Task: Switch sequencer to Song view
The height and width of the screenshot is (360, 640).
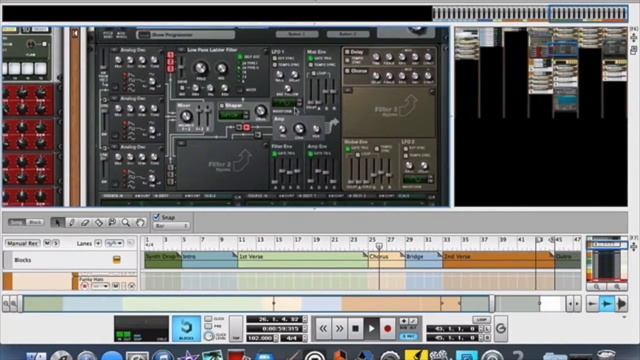Action: click(17, 222)
